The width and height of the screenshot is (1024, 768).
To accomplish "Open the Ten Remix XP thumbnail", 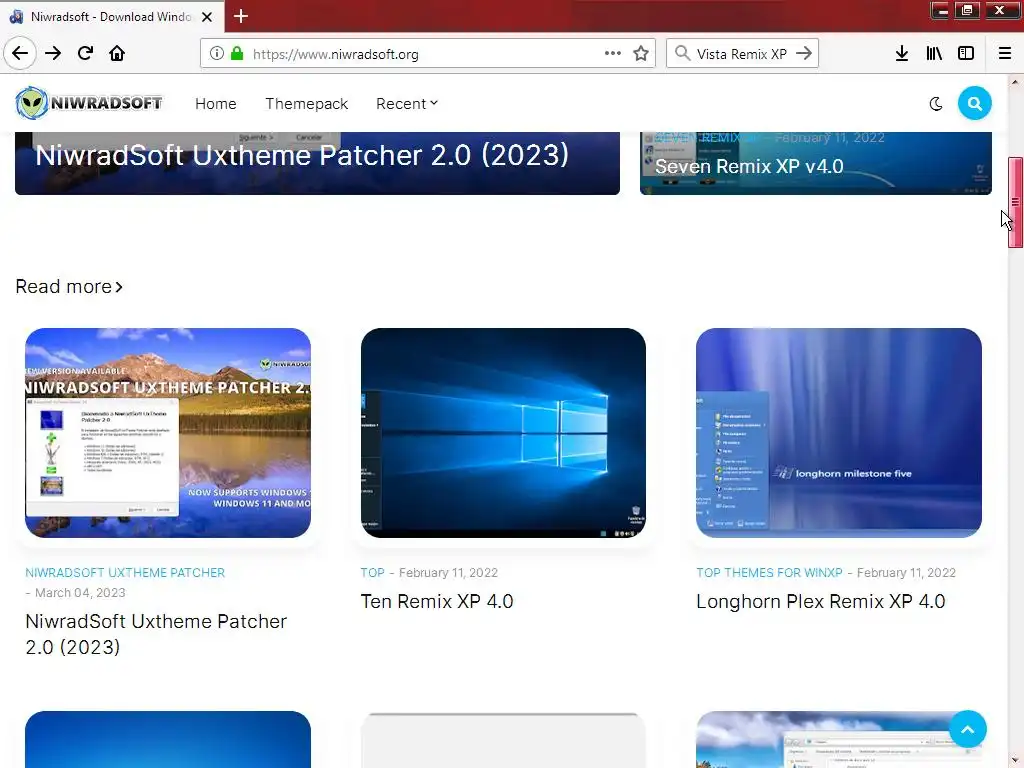I will tap(503, 433).
